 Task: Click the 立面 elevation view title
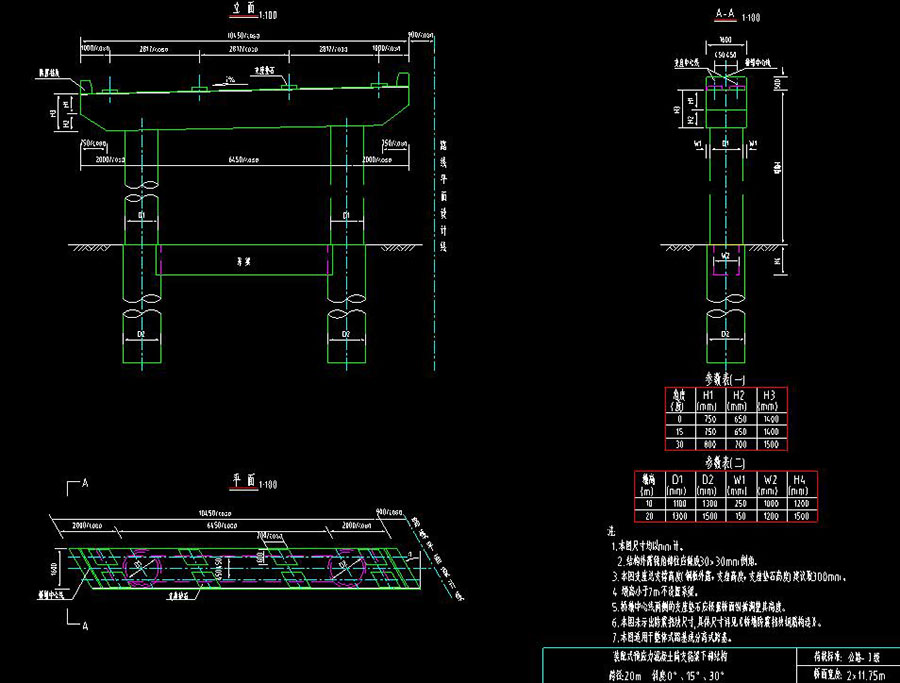[x=244, y=9]
